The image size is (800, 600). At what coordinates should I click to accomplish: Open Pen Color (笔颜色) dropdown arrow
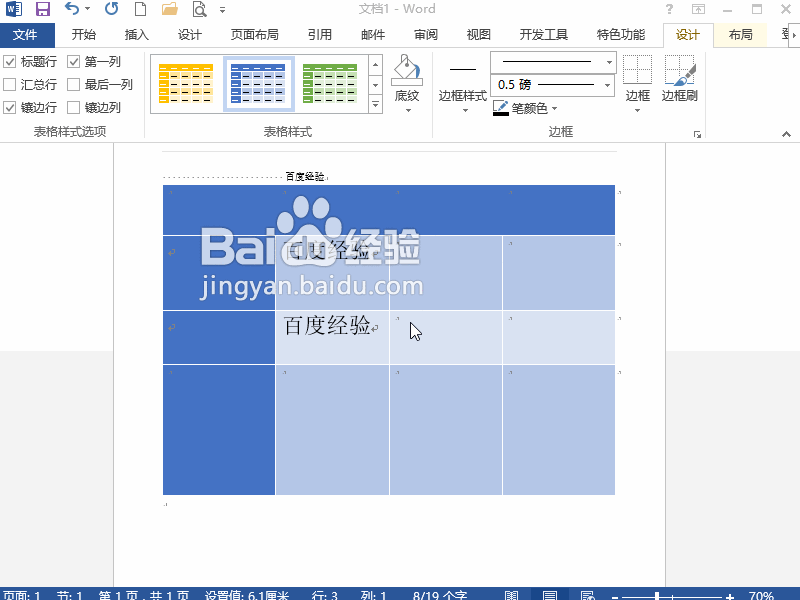[x=555, y=108]
